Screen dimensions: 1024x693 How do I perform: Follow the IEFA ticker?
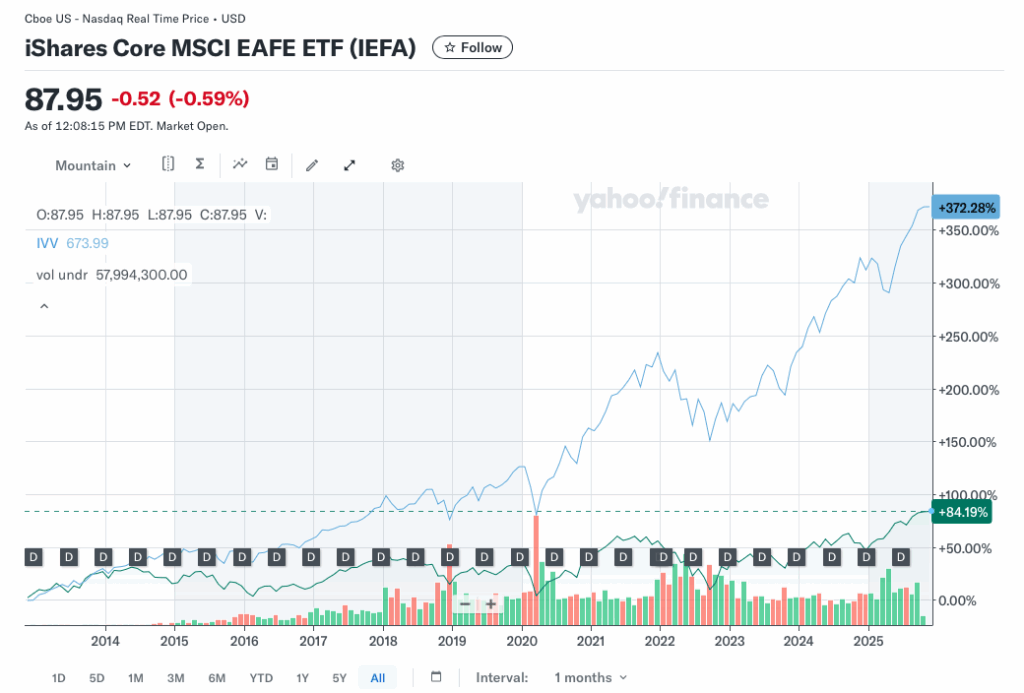point(472,47)
